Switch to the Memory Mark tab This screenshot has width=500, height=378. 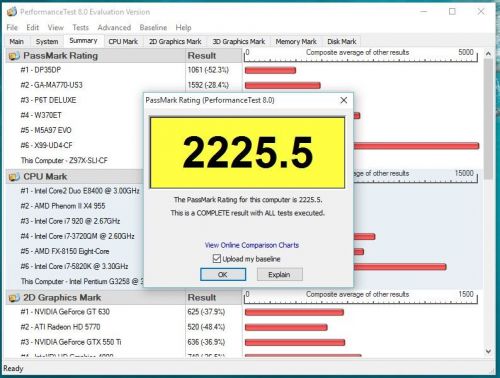point(296,42)
